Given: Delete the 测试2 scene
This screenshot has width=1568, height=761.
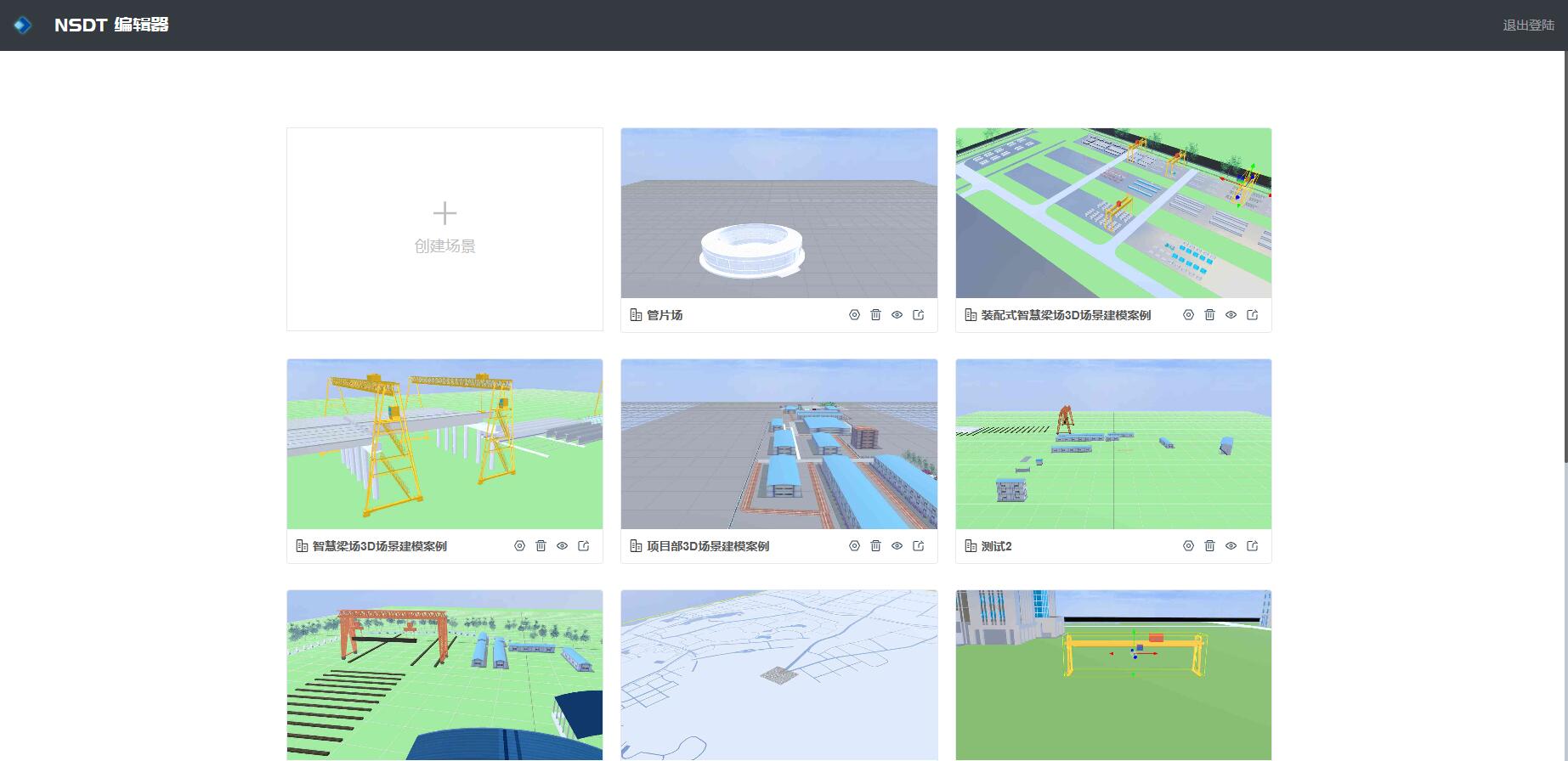Looking at the screenshot, I should pos(1209,546).
